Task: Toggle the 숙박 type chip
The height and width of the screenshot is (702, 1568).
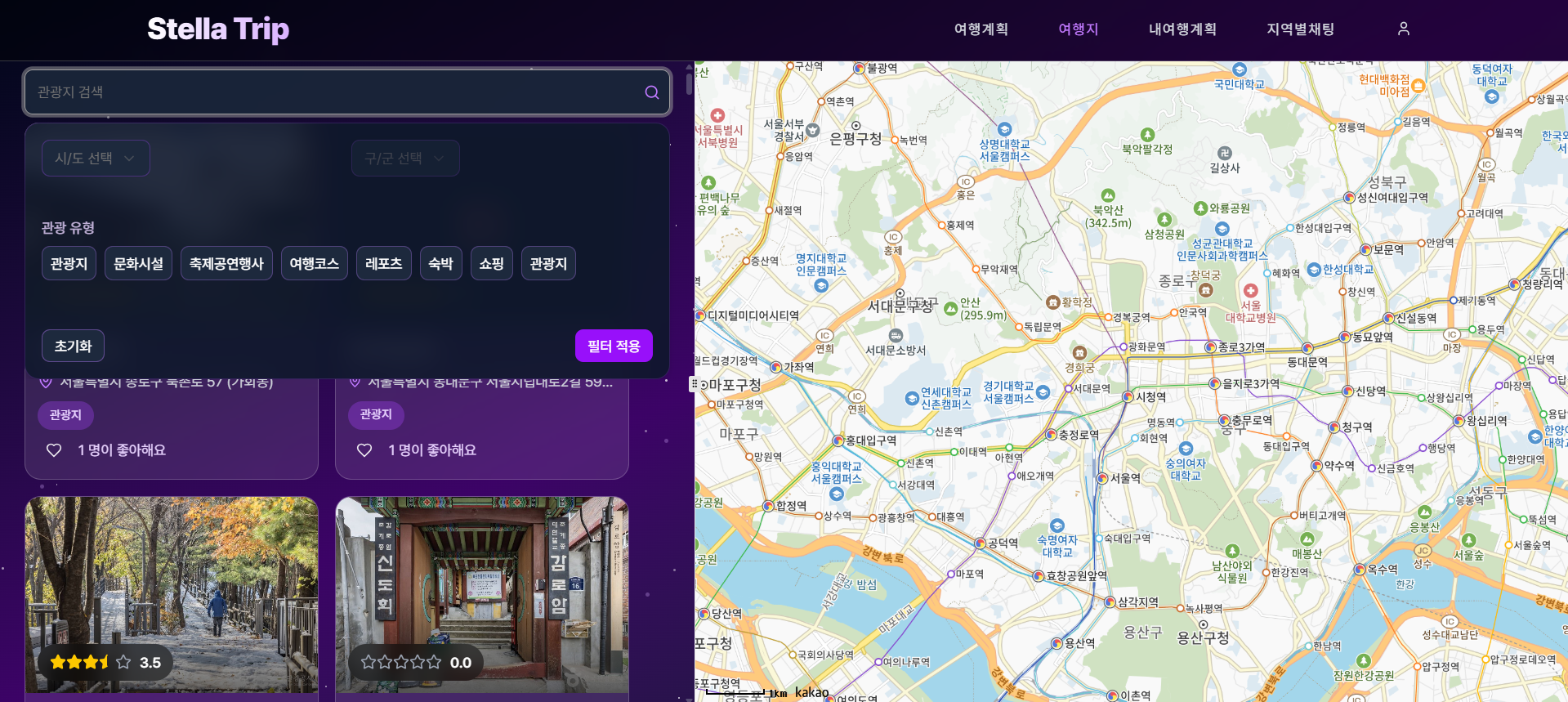Action: point(440,264)
